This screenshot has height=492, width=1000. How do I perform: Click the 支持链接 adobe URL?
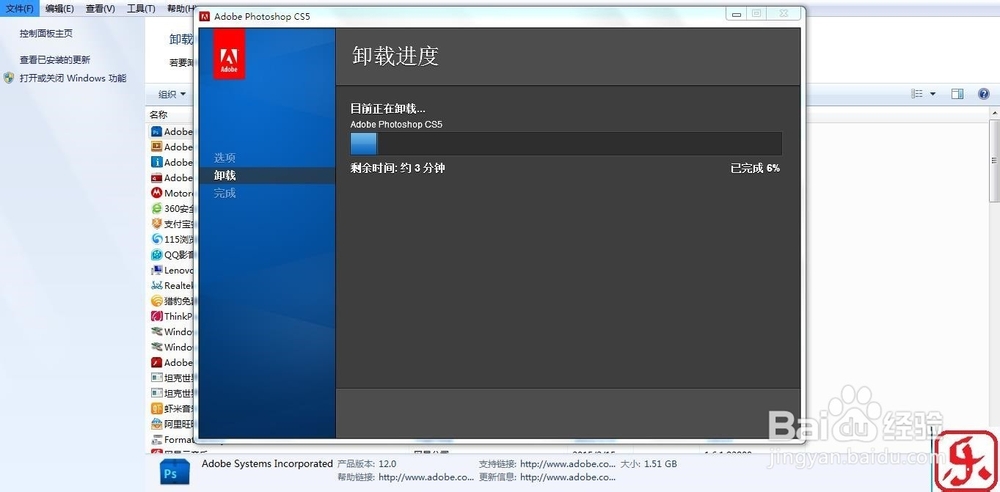coord(568,464)
